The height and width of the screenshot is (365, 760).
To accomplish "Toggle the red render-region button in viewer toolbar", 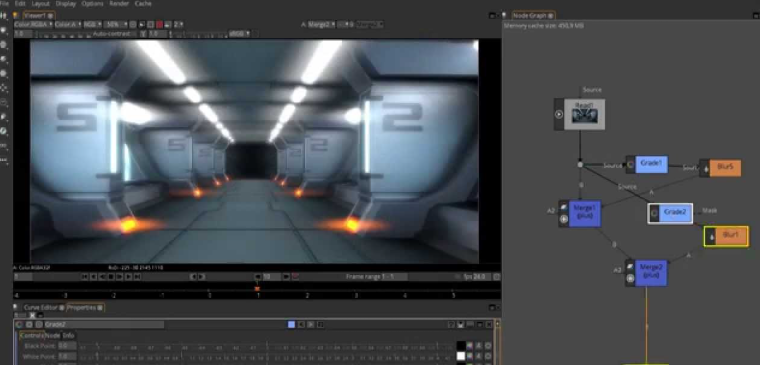I will 159,24.
